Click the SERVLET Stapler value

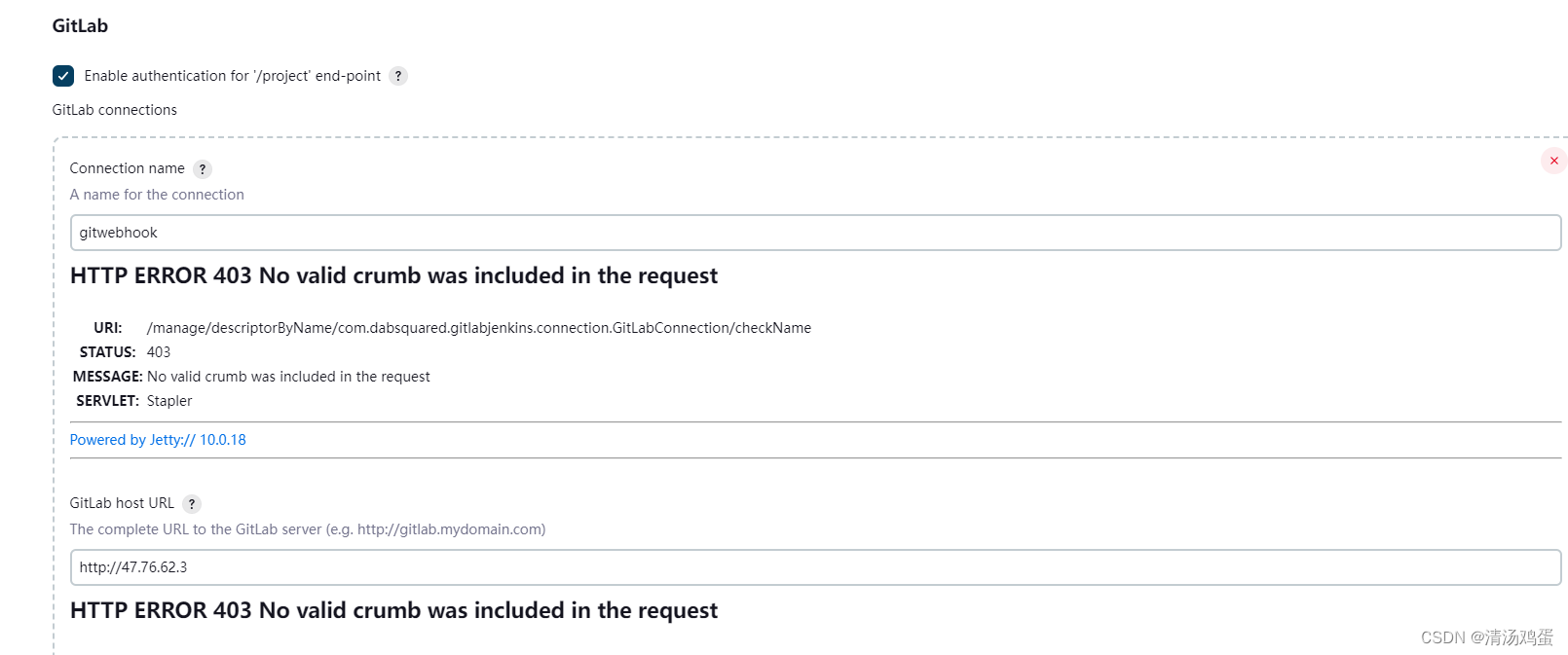(169, 401)
